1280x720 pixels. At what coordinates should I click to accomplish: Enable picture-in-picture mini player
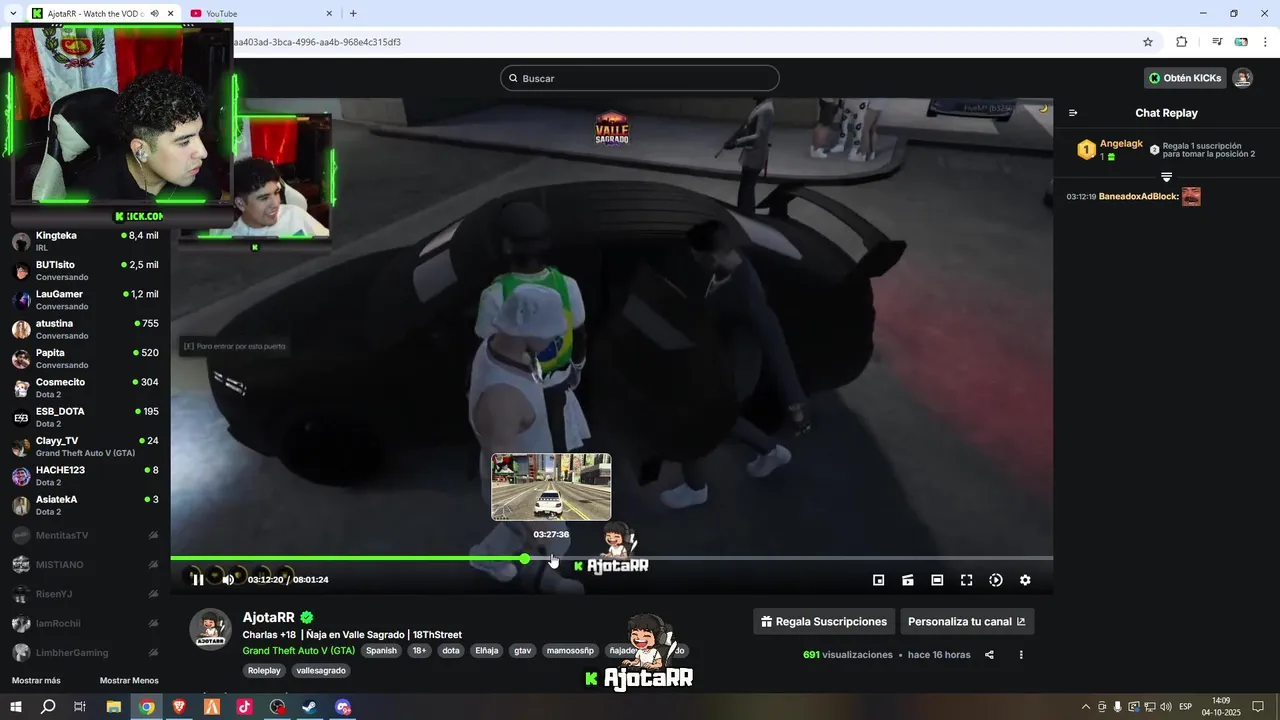coord(879,580)
